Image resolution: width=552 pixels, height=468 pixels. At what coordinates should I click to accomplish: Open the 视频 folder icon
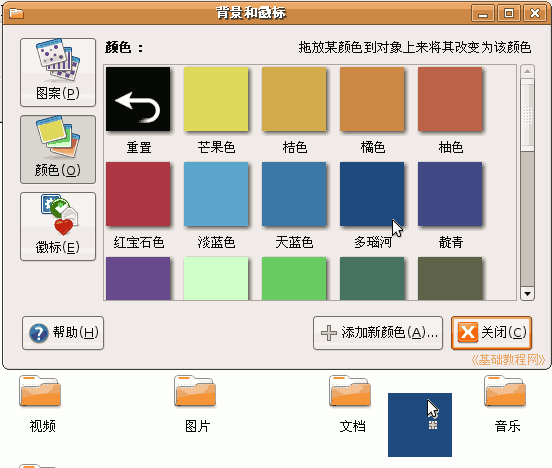tap(40, 391)
